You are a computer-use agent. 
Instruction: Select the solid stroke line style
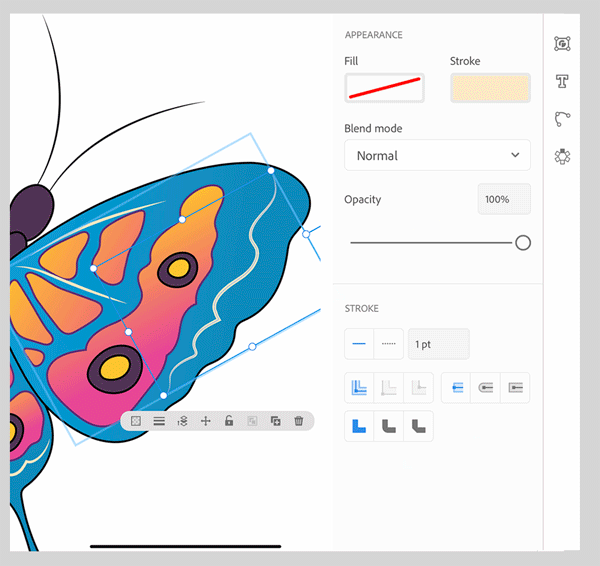(x=360, y=344)
